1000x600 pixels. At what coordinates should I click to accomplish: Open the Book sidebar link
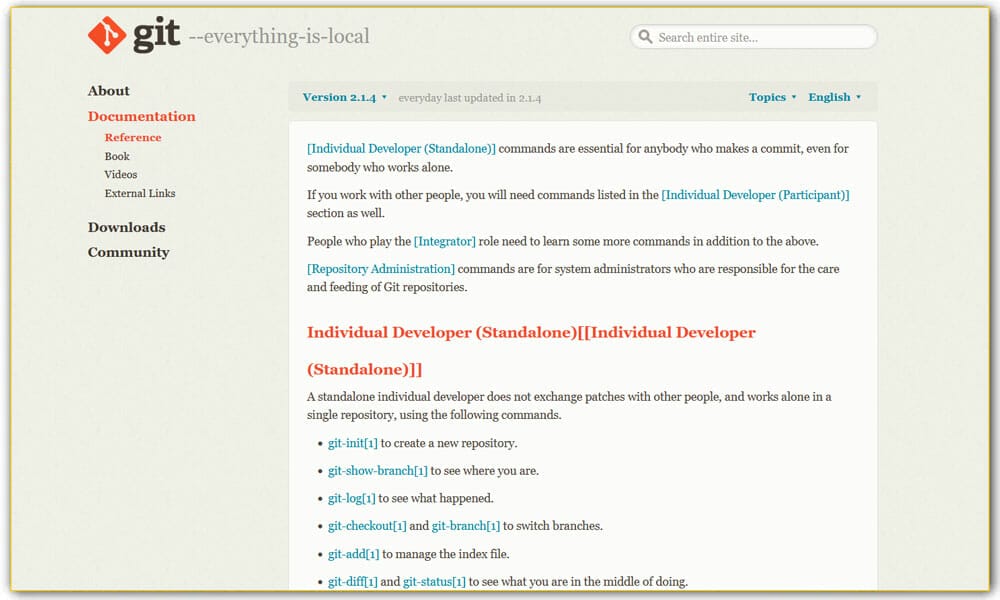tap(117, 156)
